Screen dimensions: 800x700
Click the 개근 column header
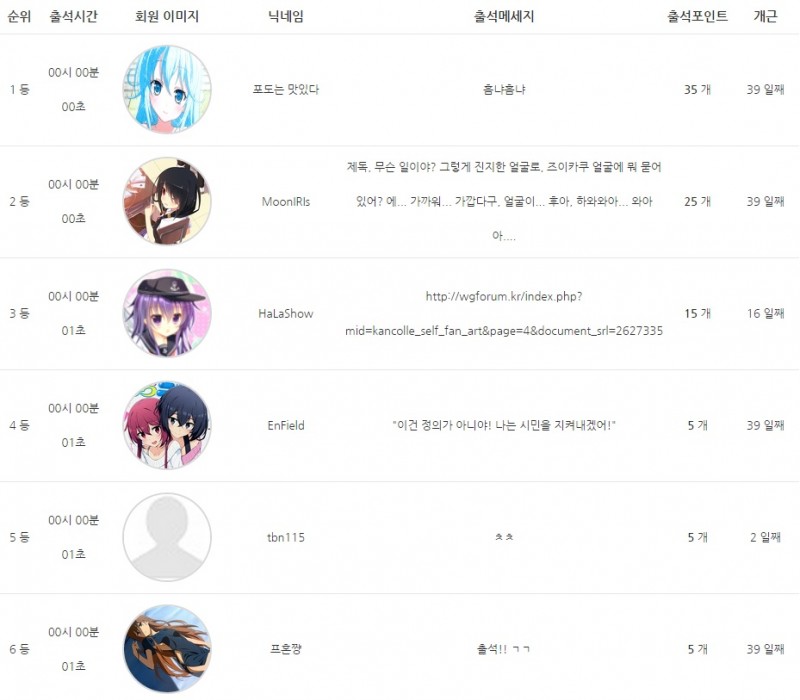[x=765, y=16]
